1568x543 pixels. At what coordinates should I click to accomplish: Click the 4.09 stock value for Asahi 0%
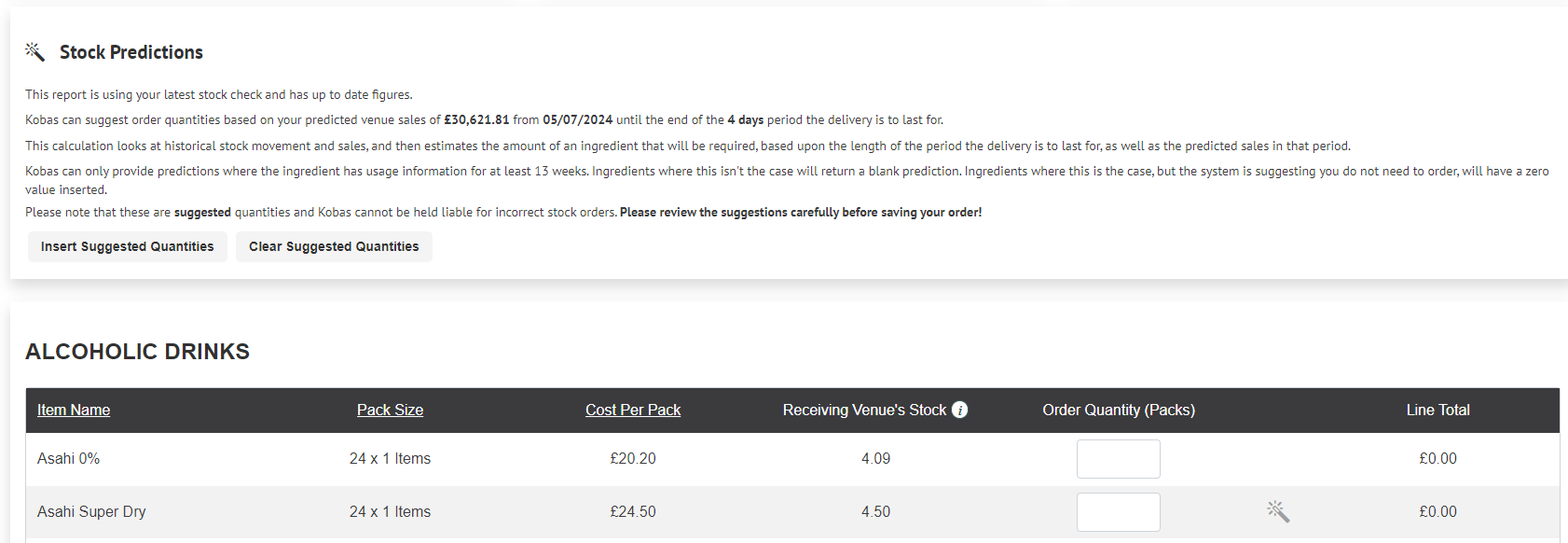pos(875,459)
